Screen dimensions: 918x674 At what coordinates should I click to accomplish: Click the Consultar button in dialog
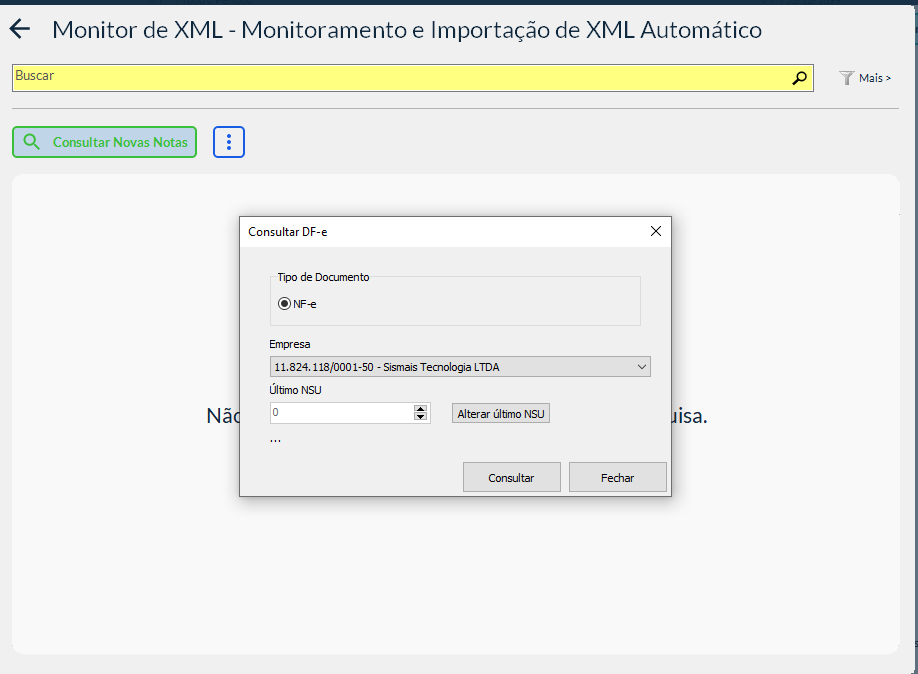511,478
